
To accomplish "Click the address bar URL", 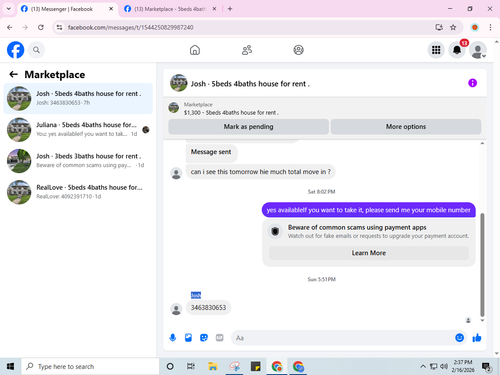I will (130, 27).
